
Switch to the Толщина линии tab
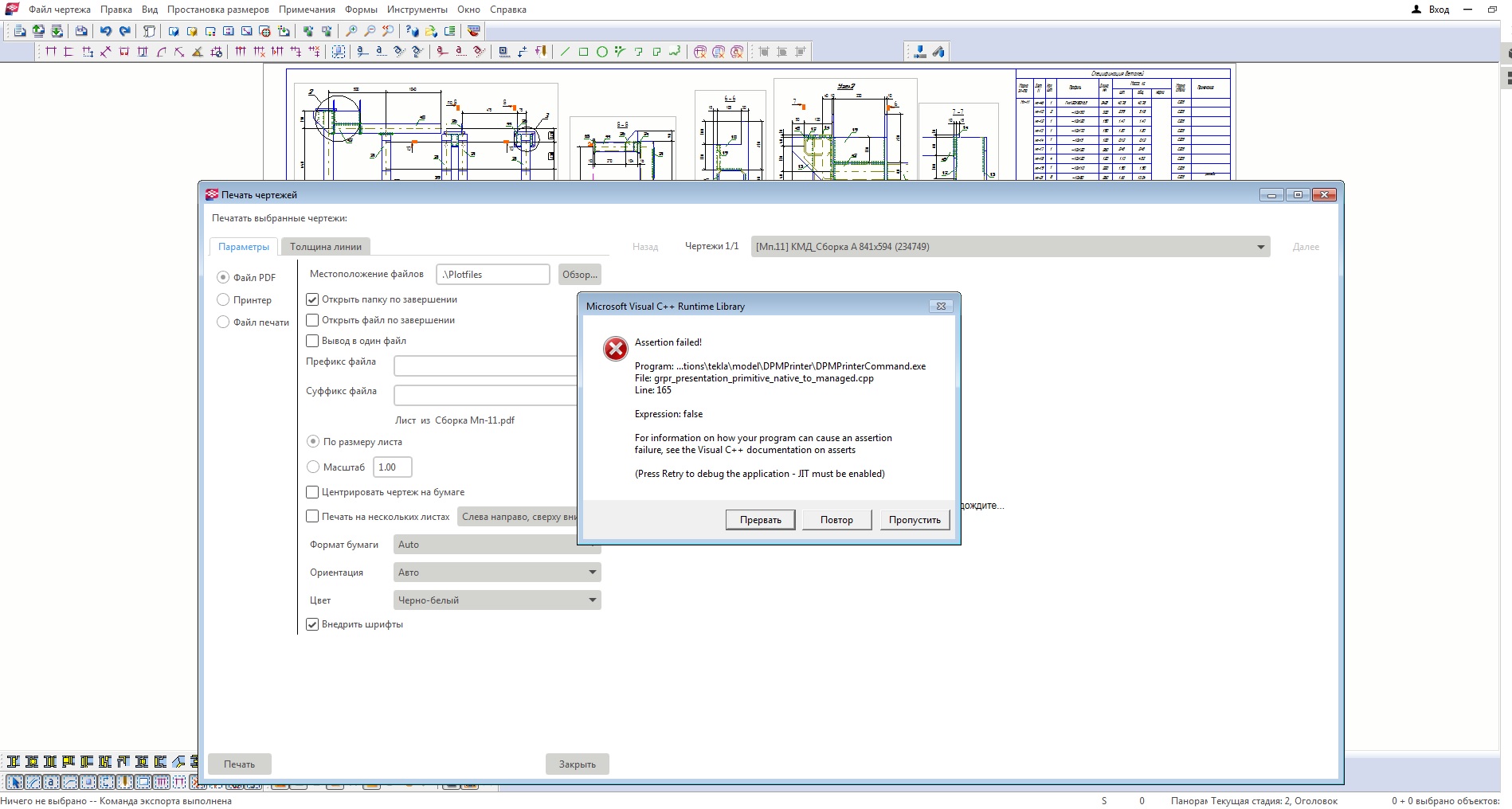[325, 247]
